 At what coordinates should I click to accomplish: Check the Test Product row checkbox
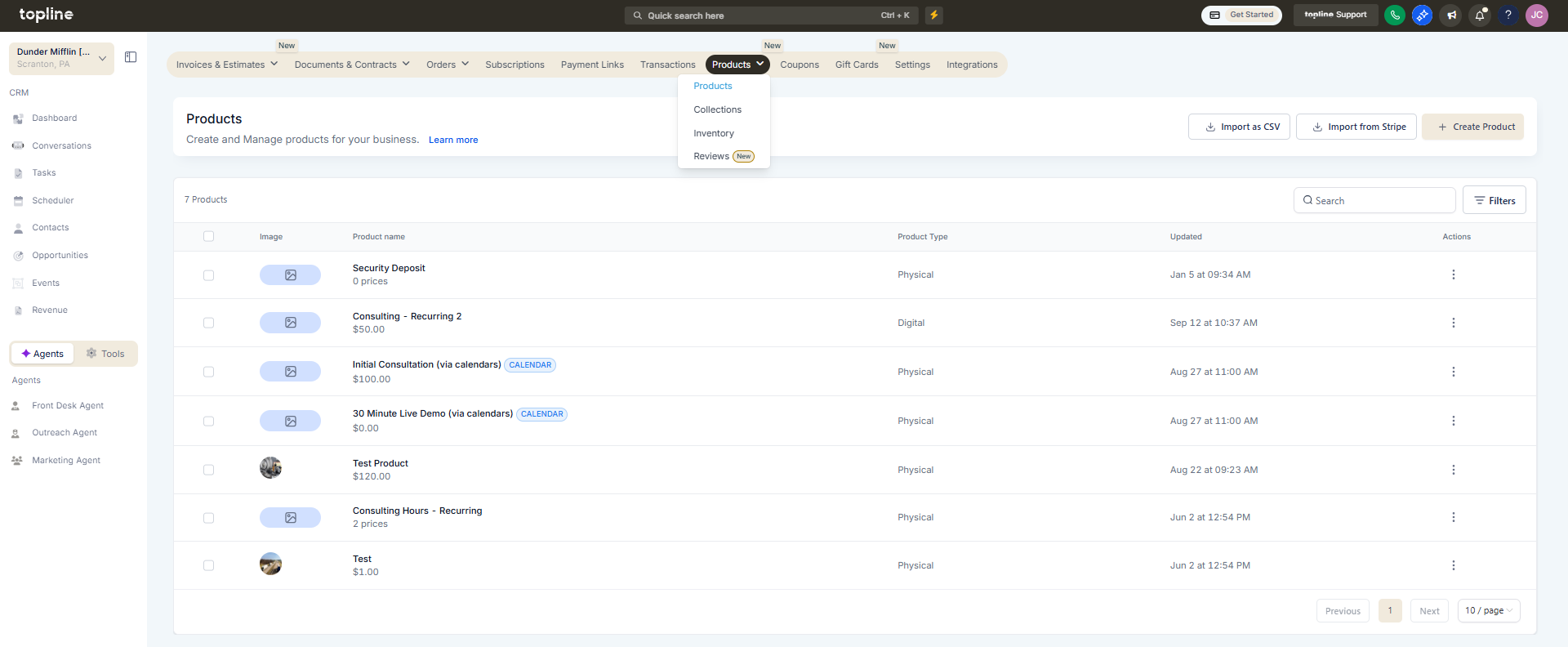(208, 470)
